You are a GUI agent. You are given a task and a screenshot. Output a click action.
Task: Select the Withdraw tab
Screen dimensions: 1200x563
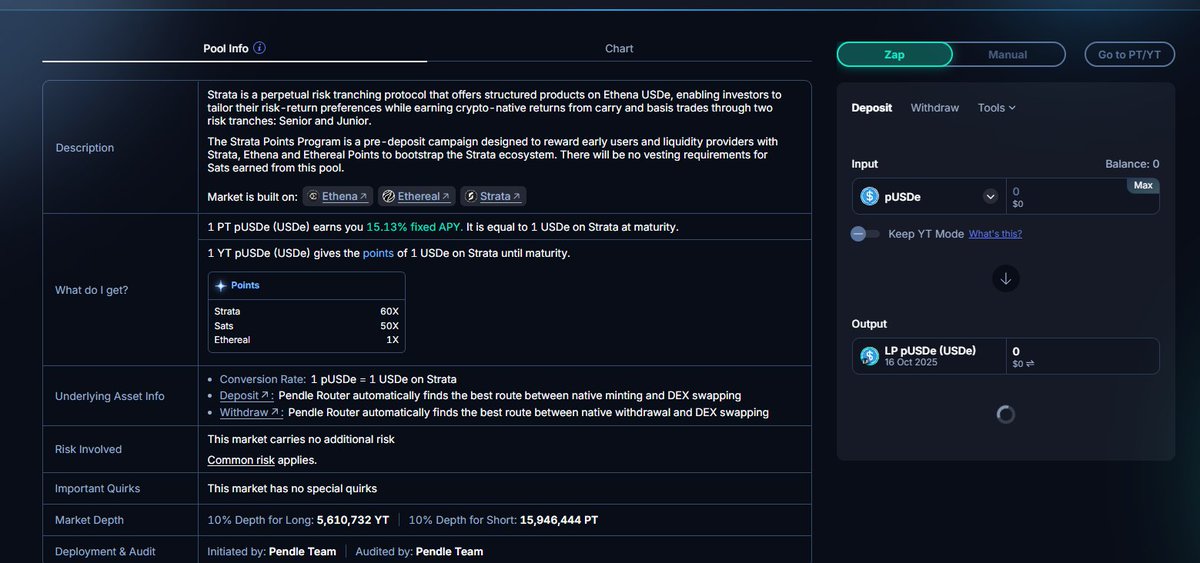tap(934, 108)
